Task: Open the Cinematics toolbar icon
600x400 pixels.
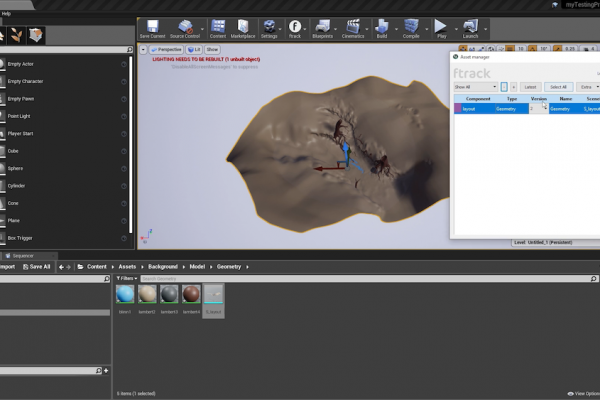Action: coord(353,29)
